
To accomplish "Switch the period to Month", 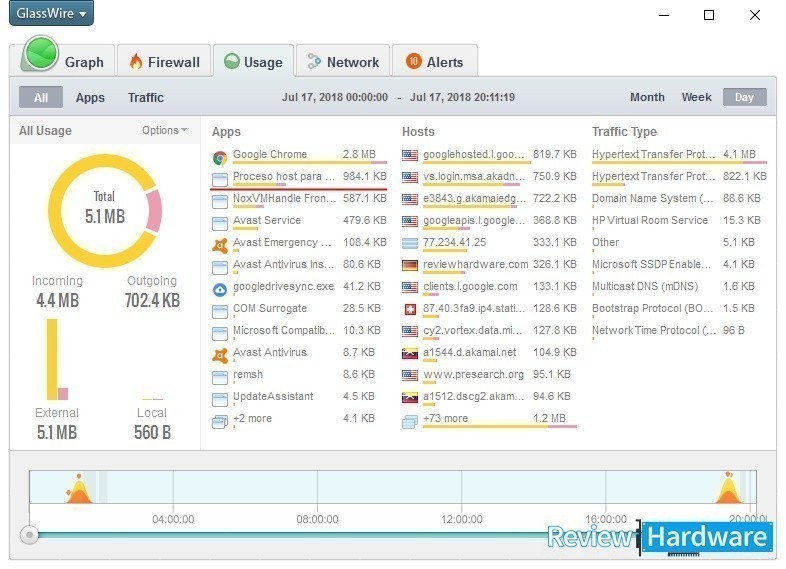I will [x=647, y=97].
